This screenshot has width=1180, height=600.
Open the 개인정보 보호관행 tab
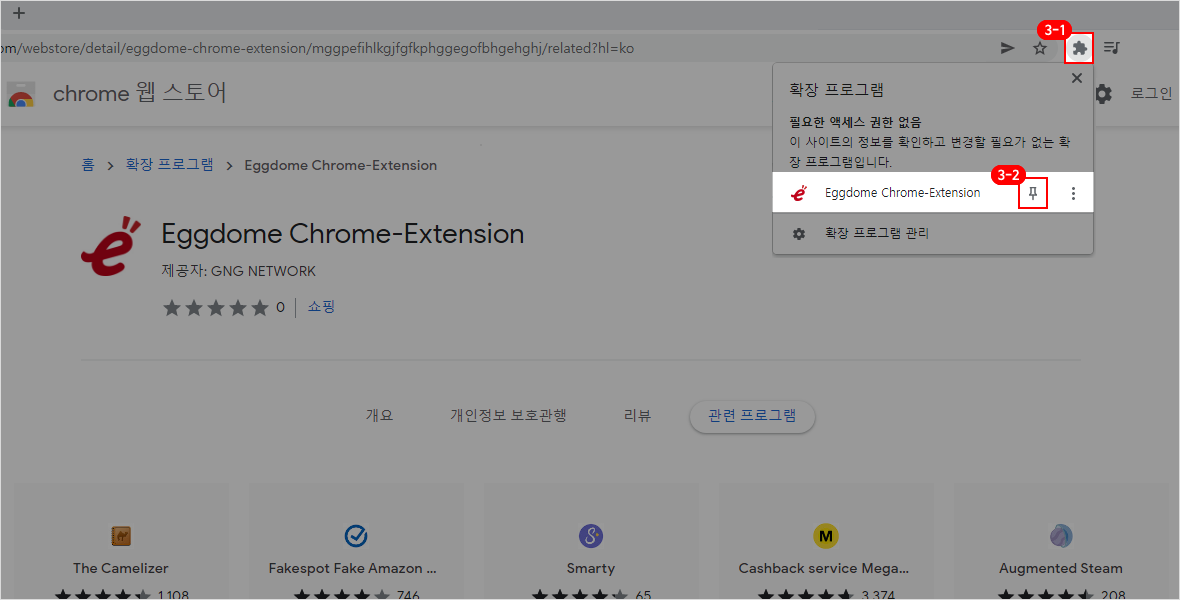tap(508, 416)
